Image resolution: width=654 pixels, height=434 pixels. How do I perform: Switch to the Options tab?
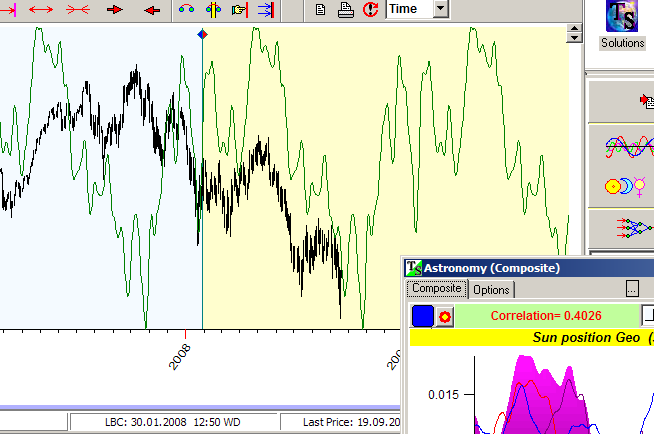tap(492, 290)
